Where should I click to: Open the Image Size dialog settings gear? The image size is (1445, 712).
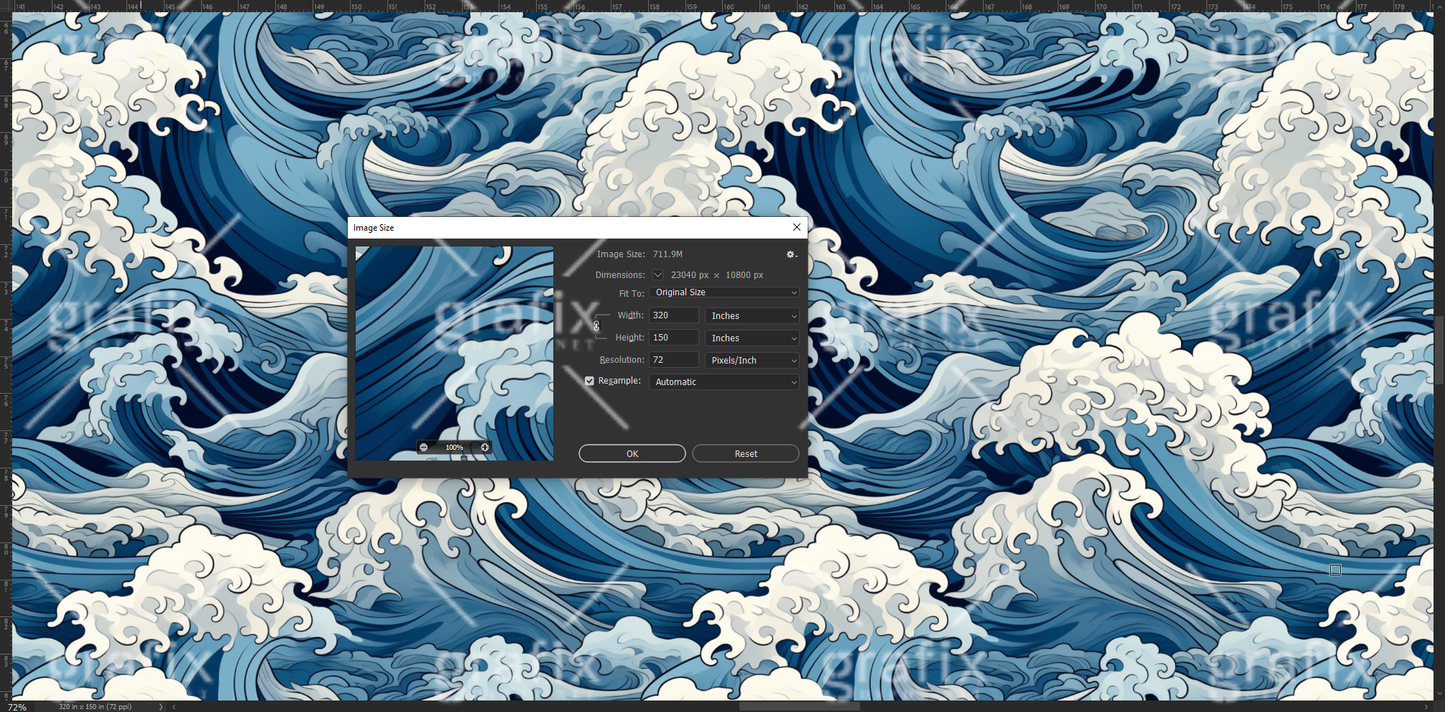791,254
